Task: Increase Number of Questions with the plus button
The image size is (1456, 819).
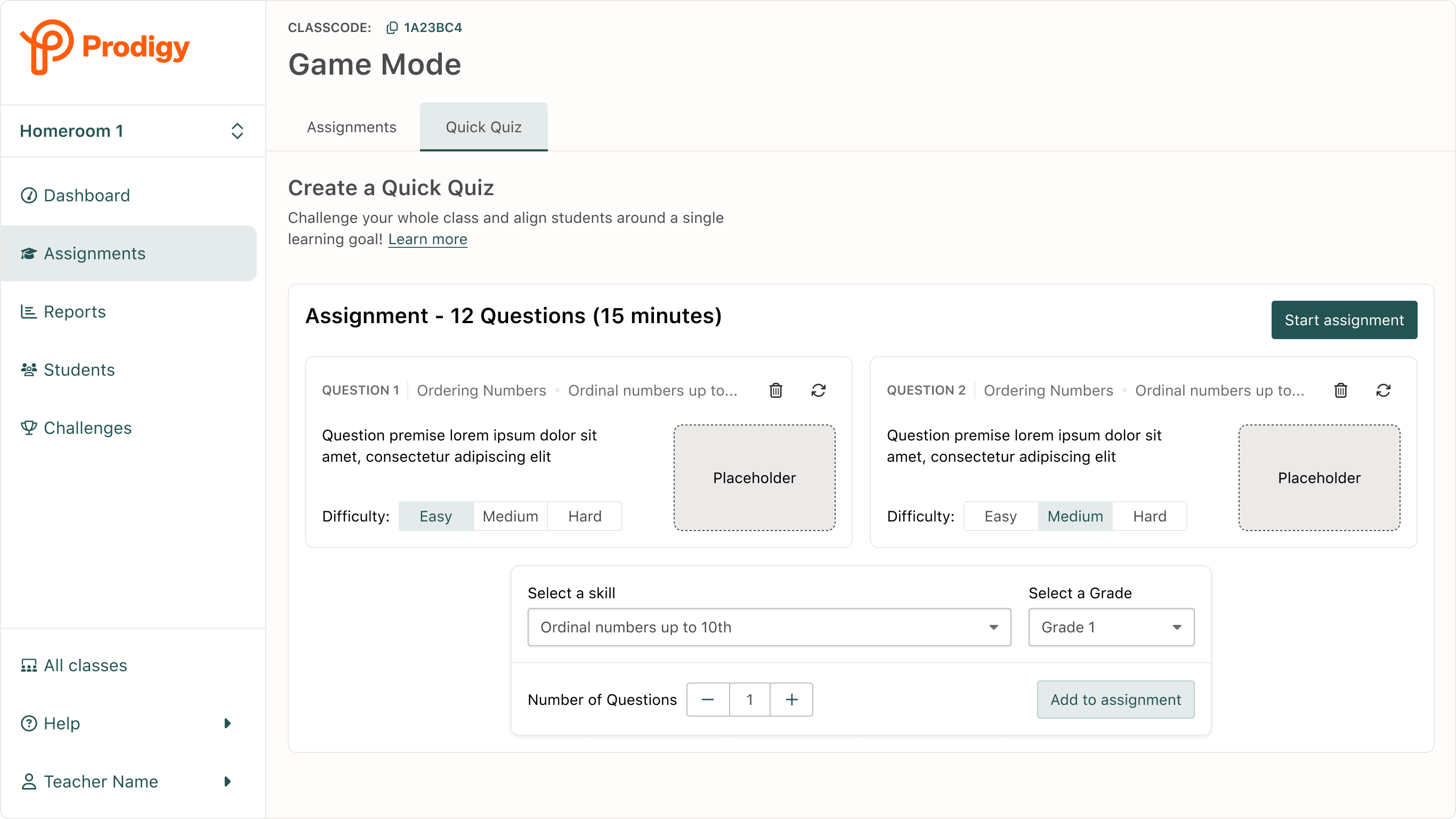Action: 791,700
